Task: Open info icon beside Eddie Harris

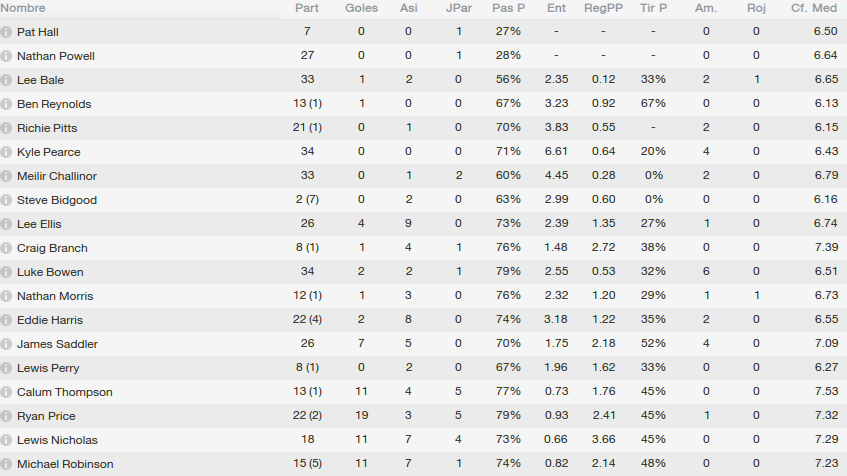Action: pos(6,320)
